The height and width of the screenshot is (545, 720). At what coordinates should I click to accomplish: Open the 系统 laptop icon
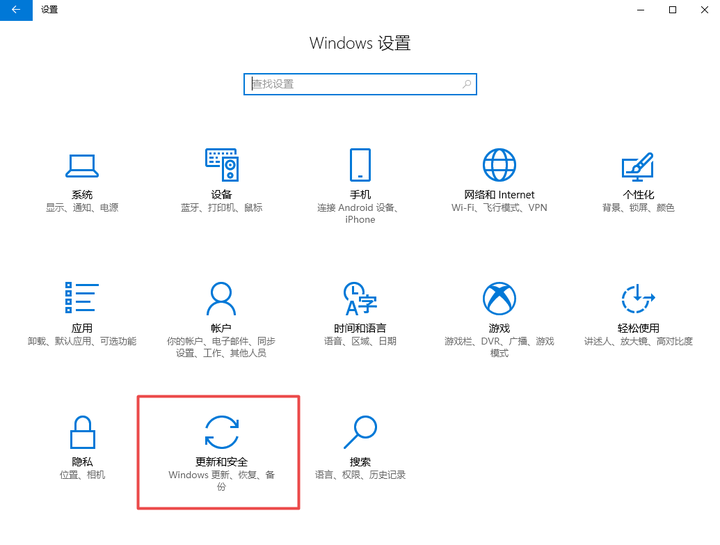82,165
